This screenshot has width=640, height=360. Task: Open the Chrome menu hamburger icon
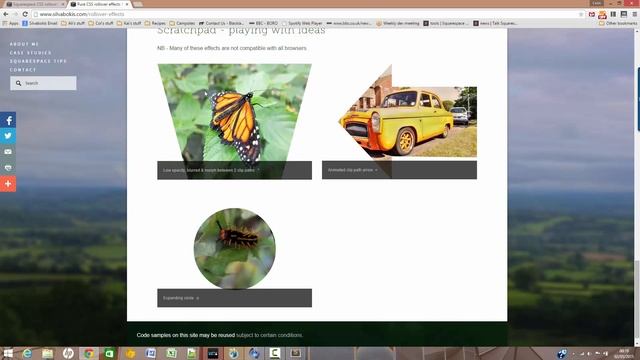(x=635, y=14)
